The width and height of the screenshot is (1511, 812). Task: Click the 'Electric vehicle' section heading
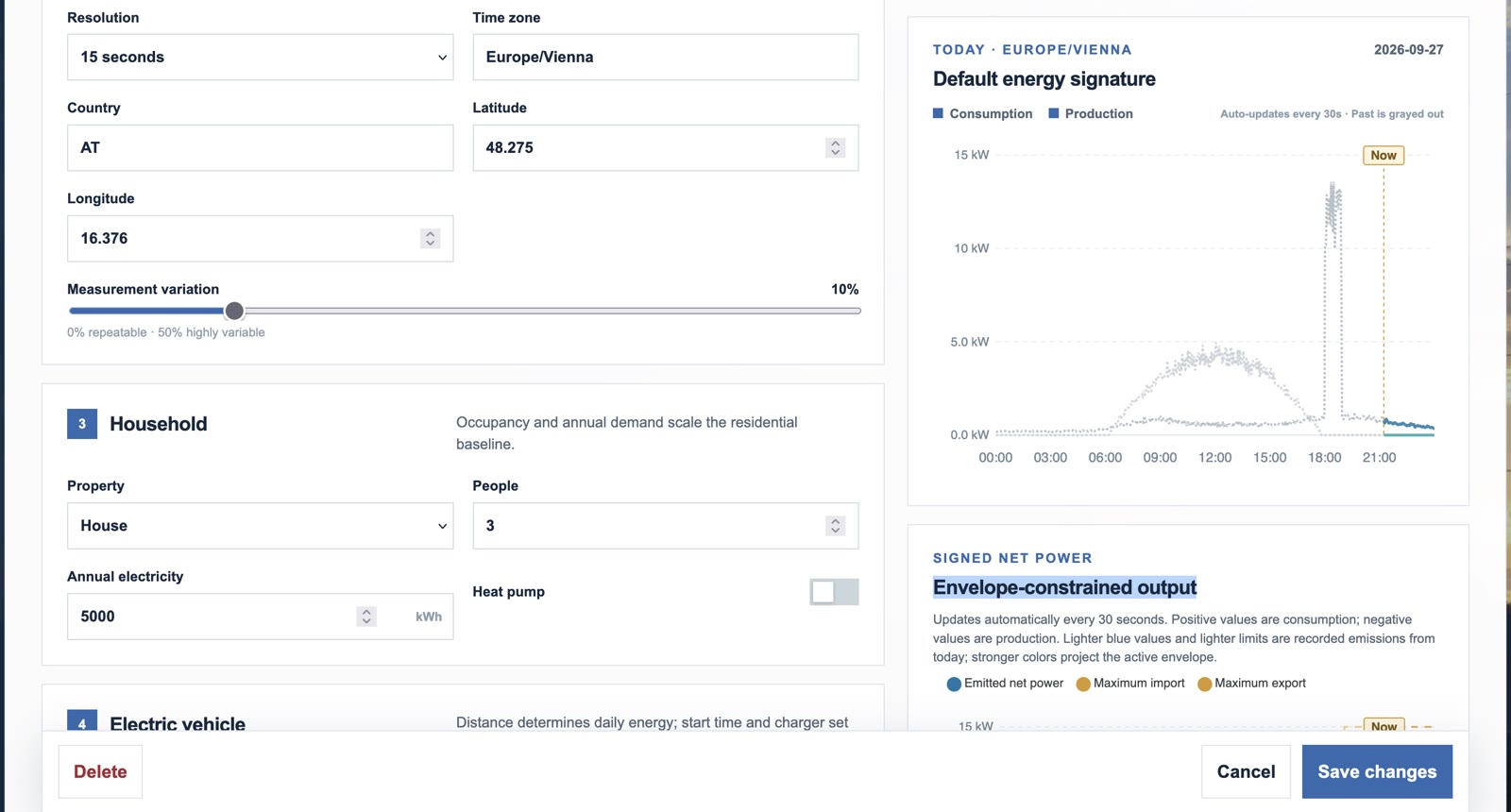pos(178,723)
